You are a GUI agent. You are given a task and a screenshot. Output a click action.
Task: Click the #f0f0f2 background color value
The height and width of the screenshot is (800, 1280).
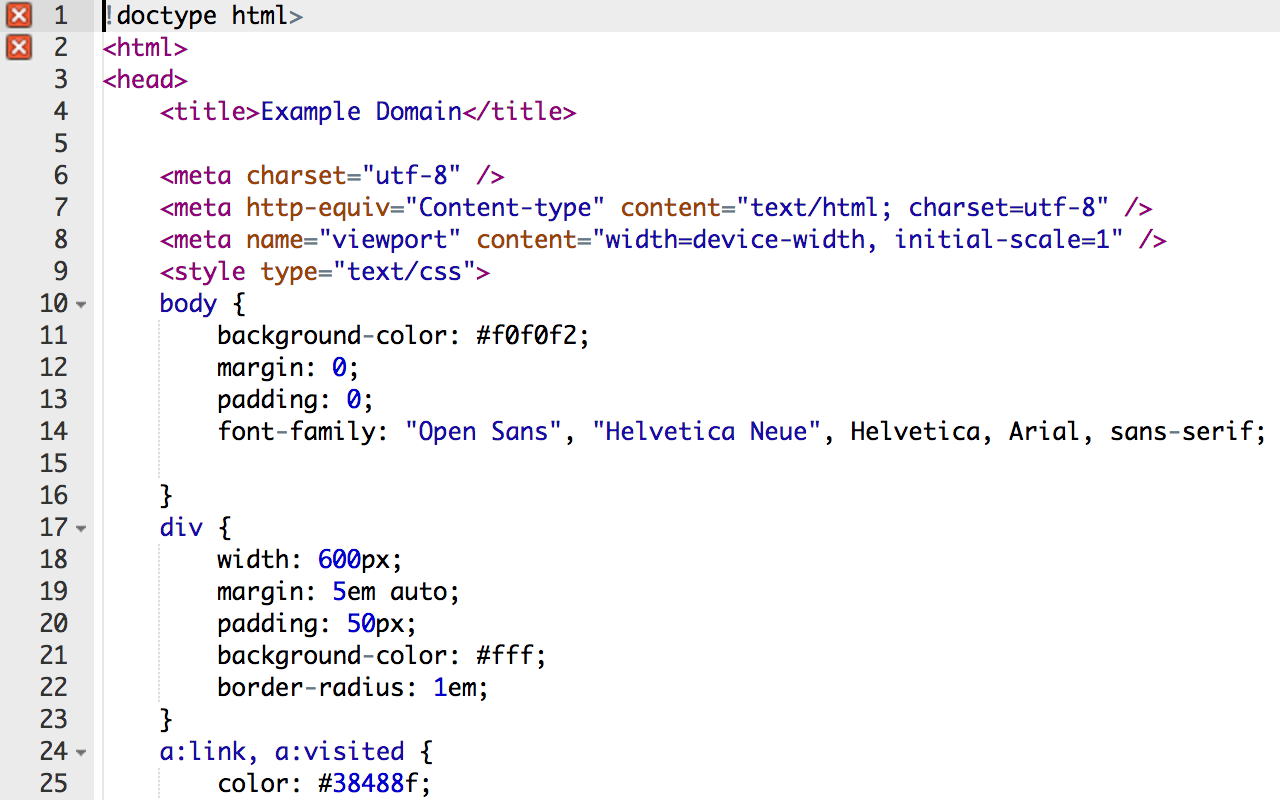click(533, 335)
